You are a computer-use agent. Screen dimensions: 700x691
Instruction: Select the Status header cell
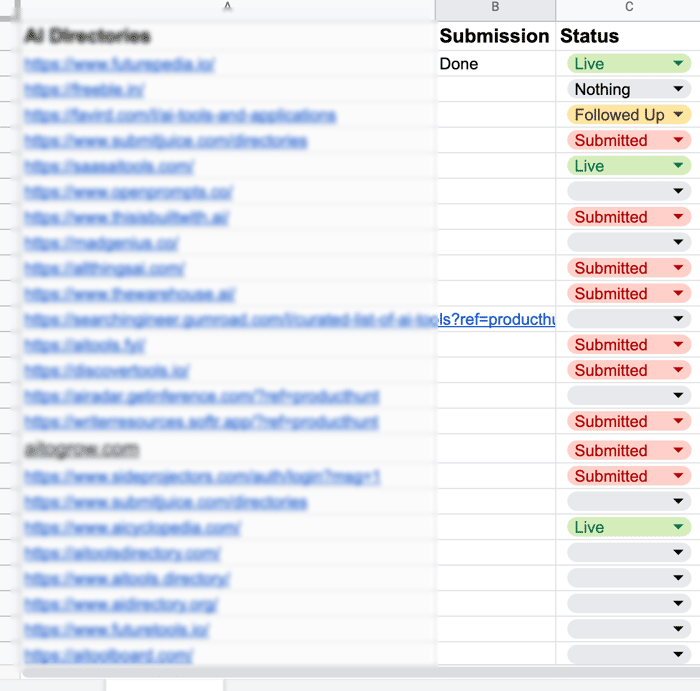(x=628, y=36)
